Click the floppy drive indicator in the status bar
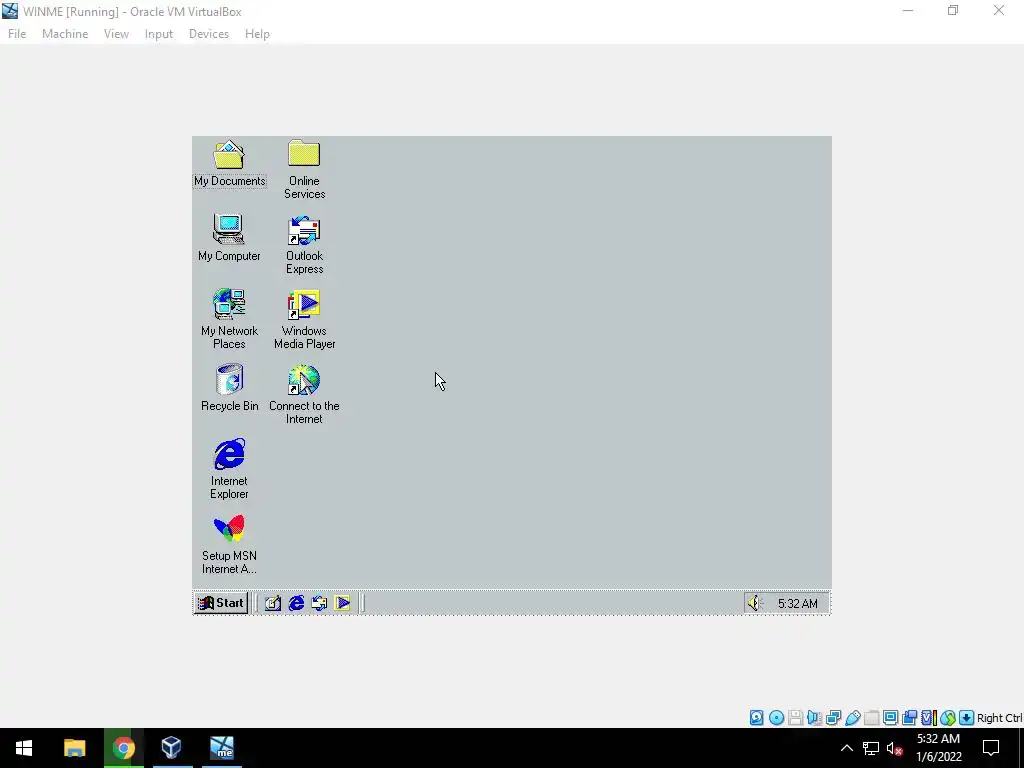 tap(795, 718)
